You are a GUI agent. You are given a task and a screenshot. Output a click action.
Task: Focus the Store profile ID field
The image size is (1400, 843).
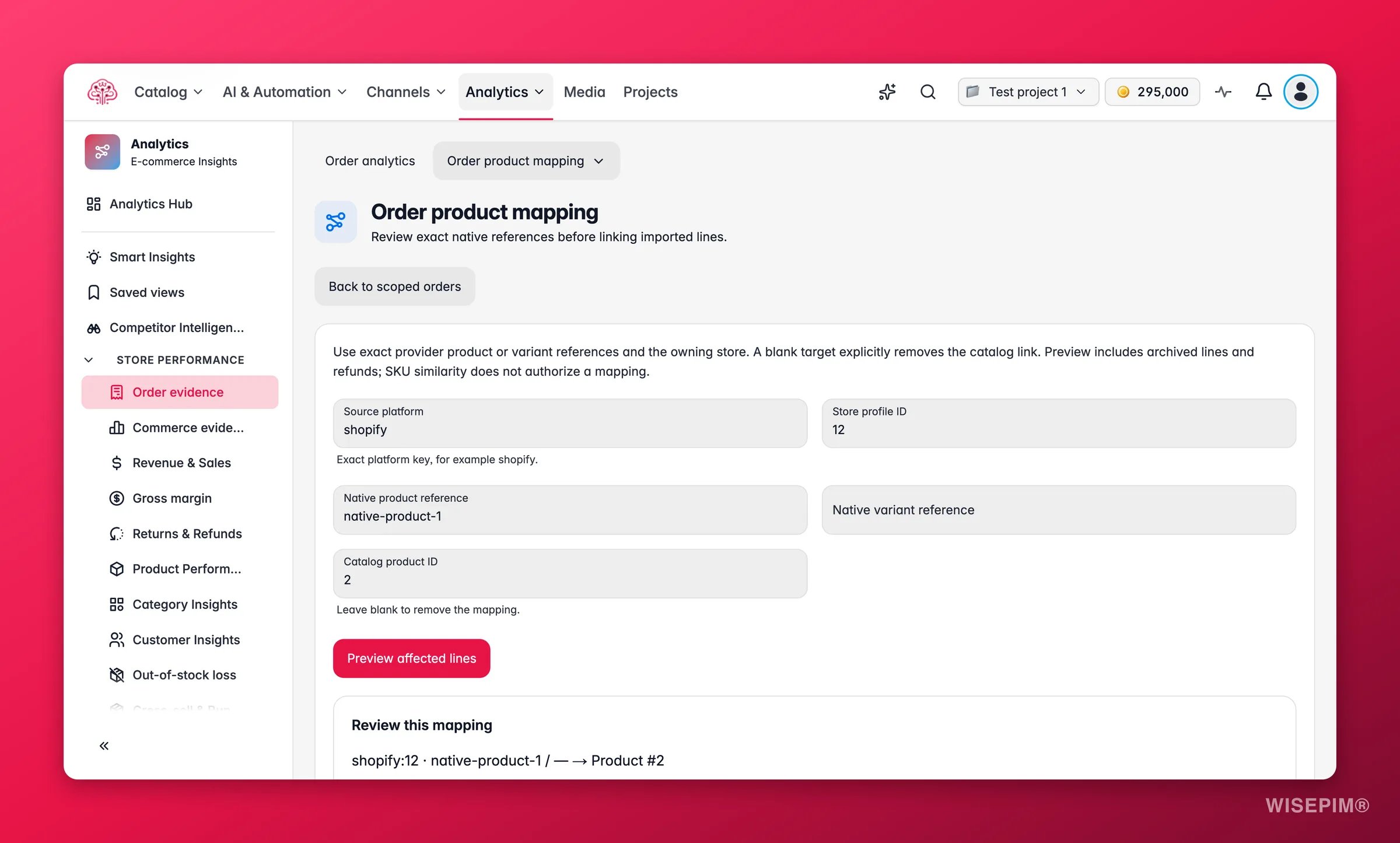point(1059,423)
